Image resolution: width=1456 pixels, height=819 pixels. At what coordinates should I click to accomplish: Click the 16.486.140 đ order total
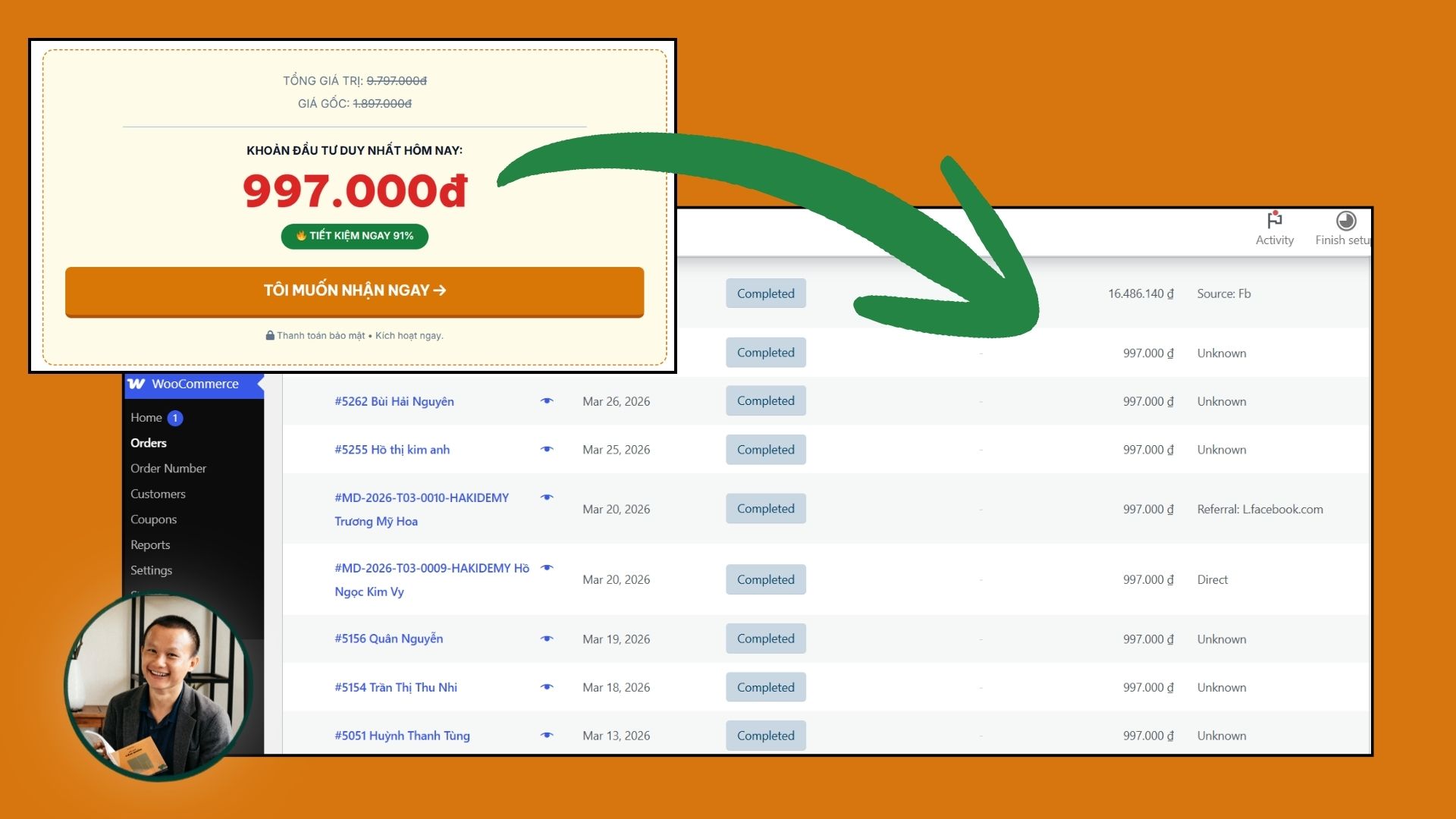(x=1141, y=293)
